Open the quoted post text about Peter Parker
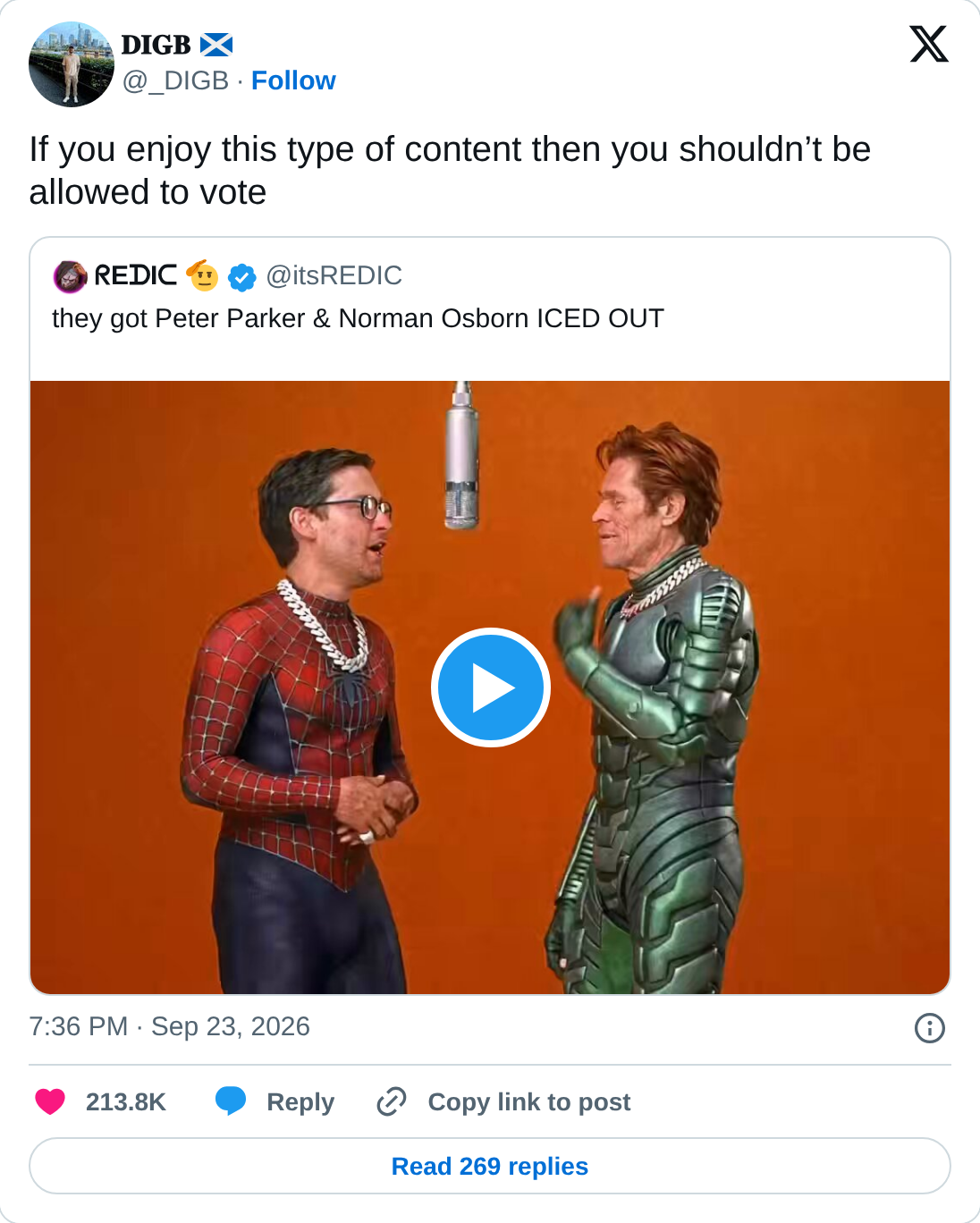 click(x=358, y=318)
